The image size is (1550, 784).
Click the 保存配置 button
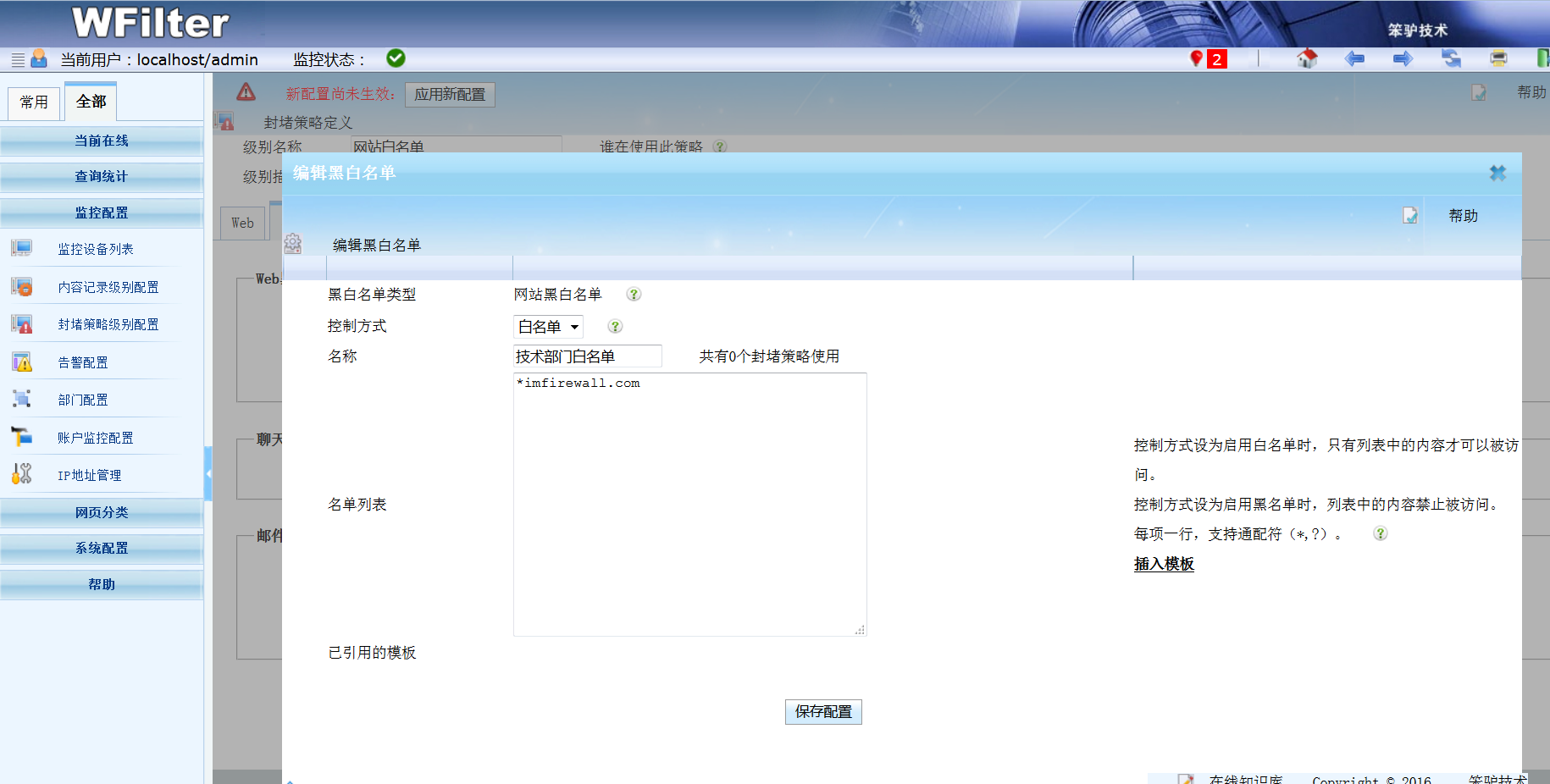[823, 712]
